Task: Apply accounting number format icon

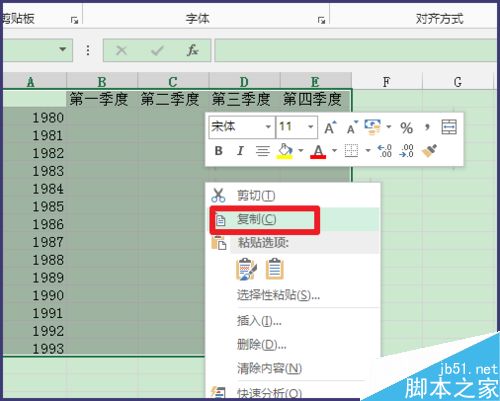Action: pyautogui.click(x=372, y=127)
